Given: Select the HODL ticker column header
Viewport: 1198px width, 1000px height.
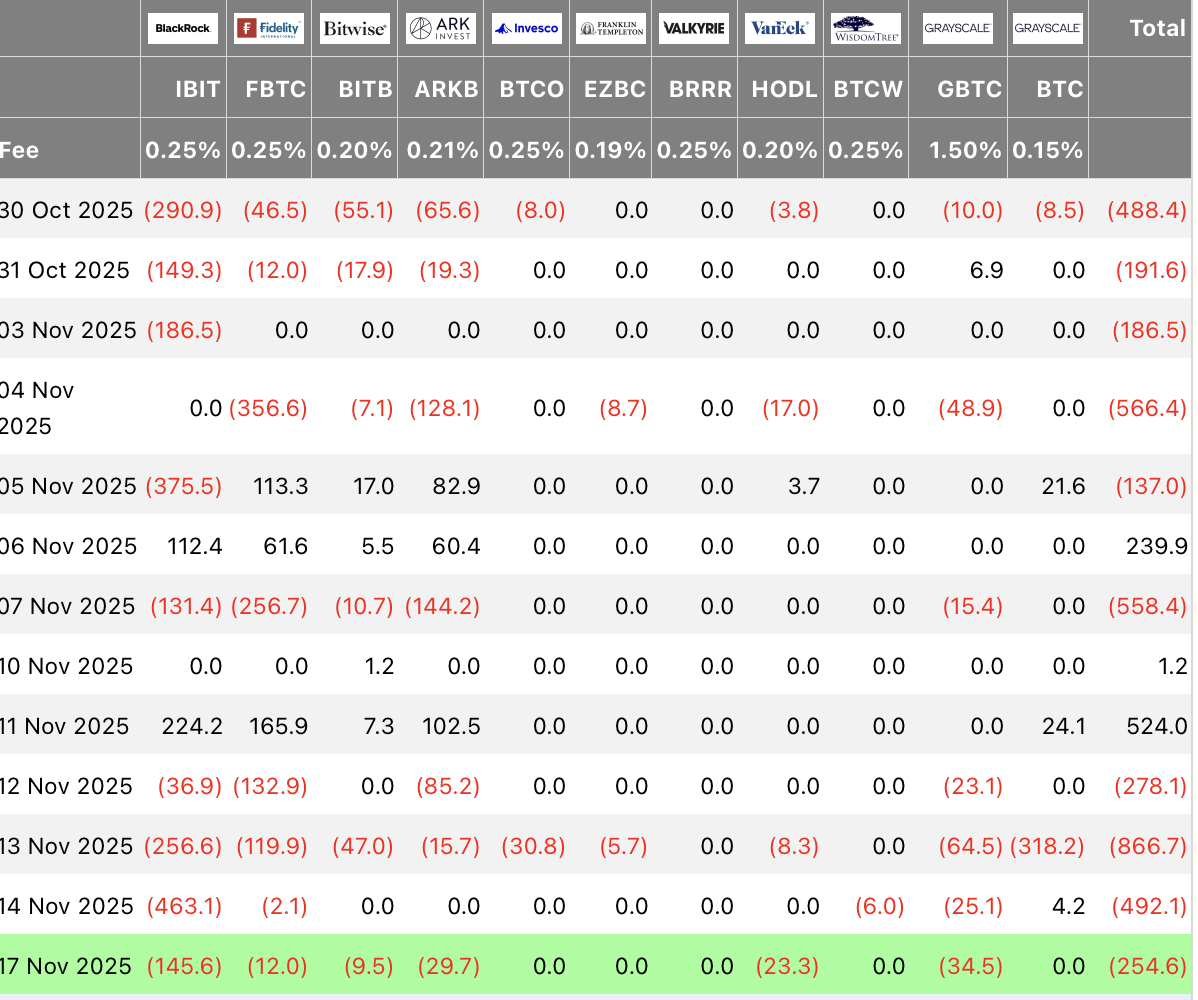Looking at the screenshot, I should 785,89.
